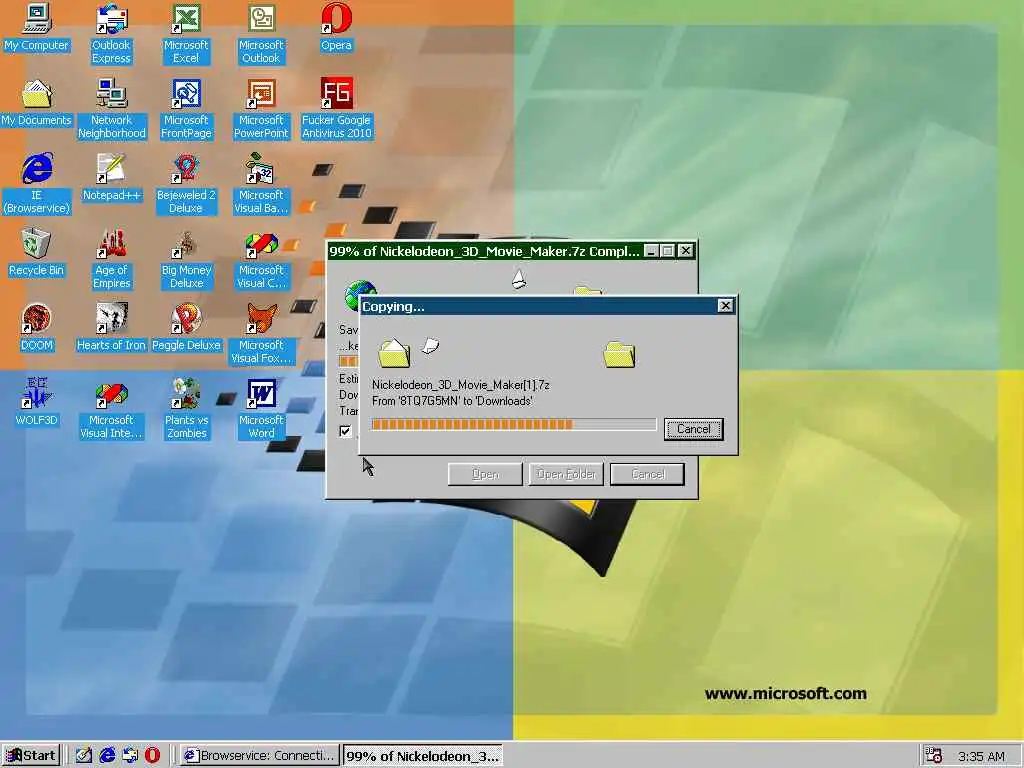Maximize the Nickelodeon download window
This screenshot has width=1024, height=768.
(667, 251)
